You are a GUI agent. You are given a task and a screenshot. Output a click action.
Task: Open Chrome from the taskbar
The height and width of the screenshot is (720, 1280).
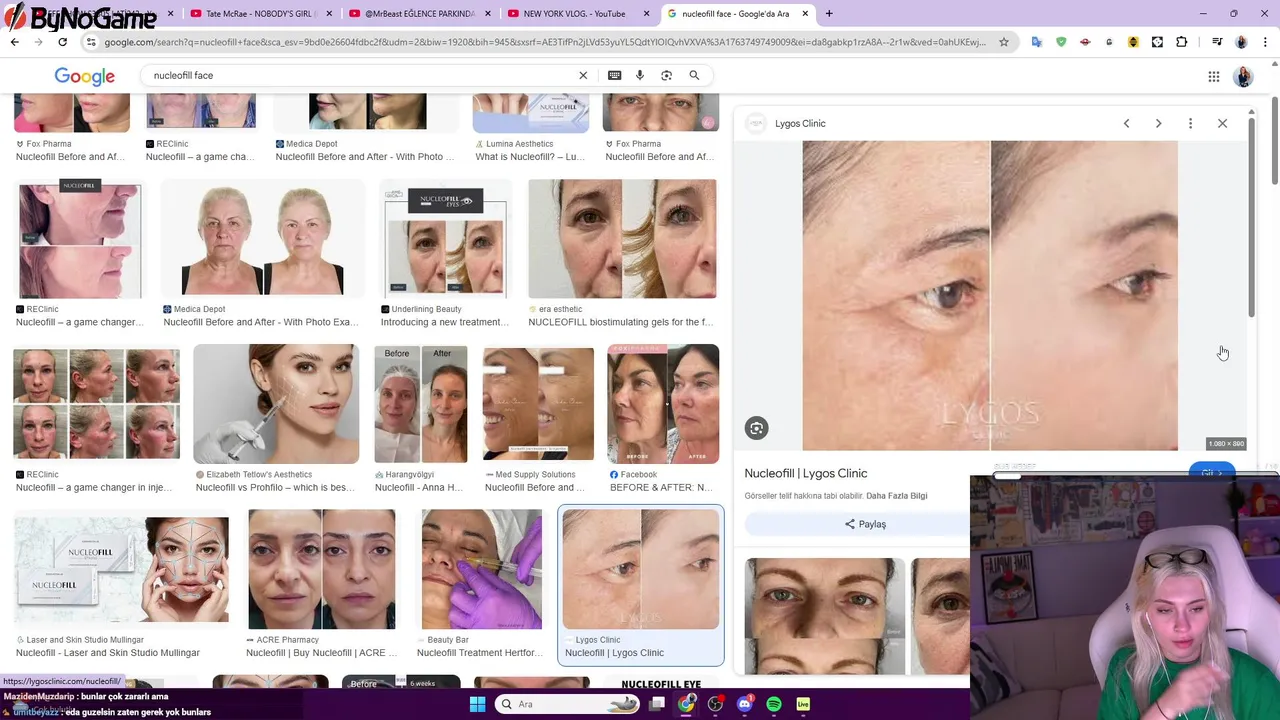pos(686,704)
